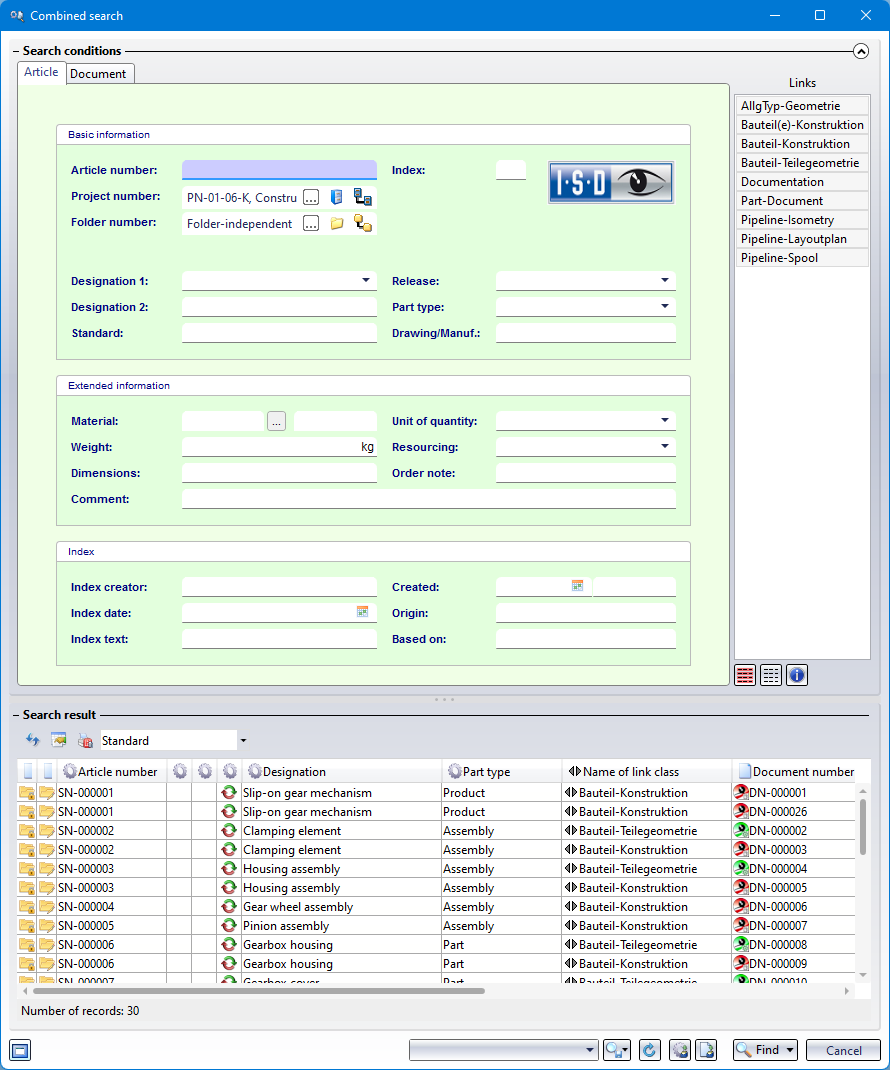Viewport: 890px width, 1070px height.
Task: Click the collapse arrow circle for Search conditions
Action: tap(861, 51)
